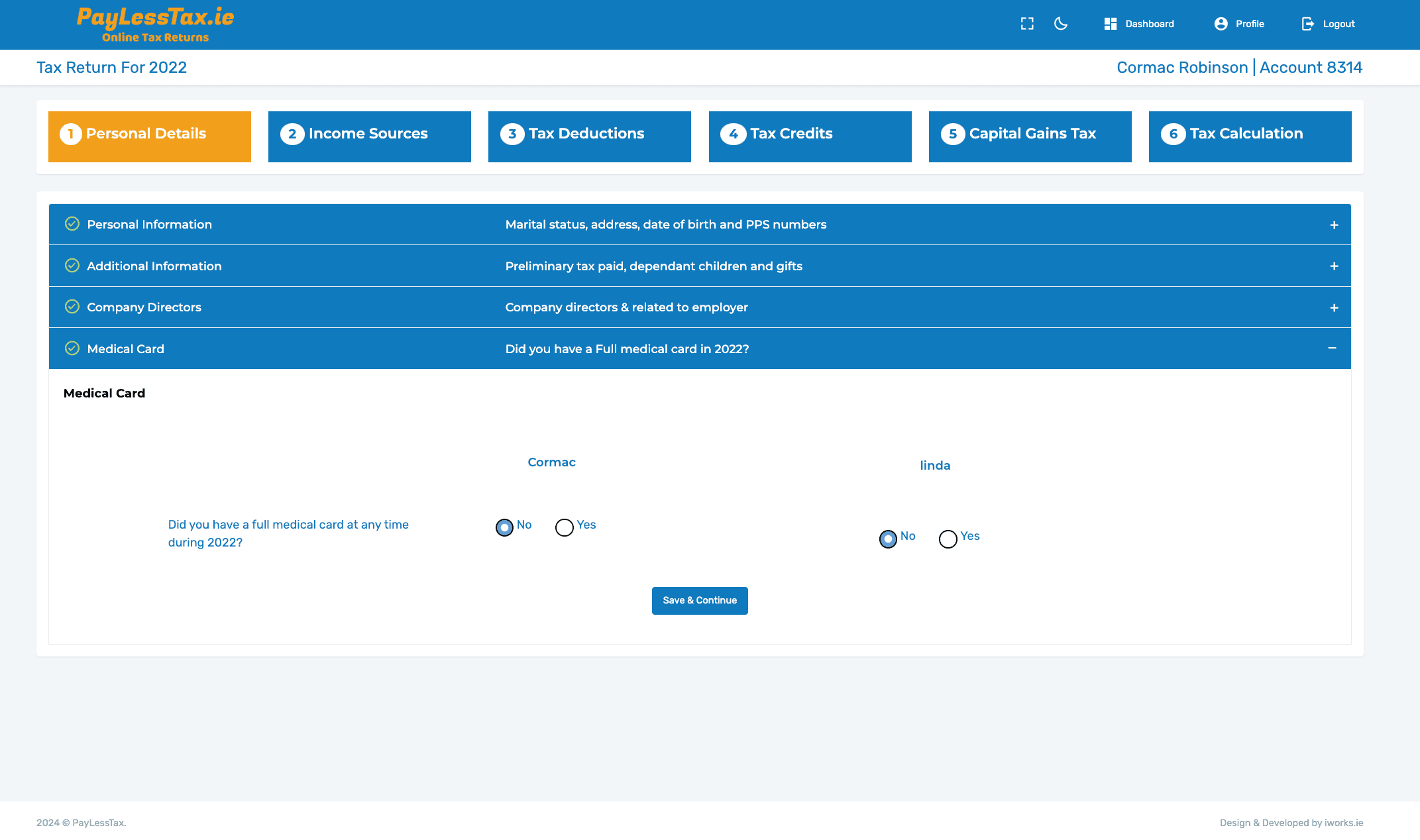The width and height of the screenshot is (1420, 840).
Task: Select No for Cormac's medical card
Action: 504,527
